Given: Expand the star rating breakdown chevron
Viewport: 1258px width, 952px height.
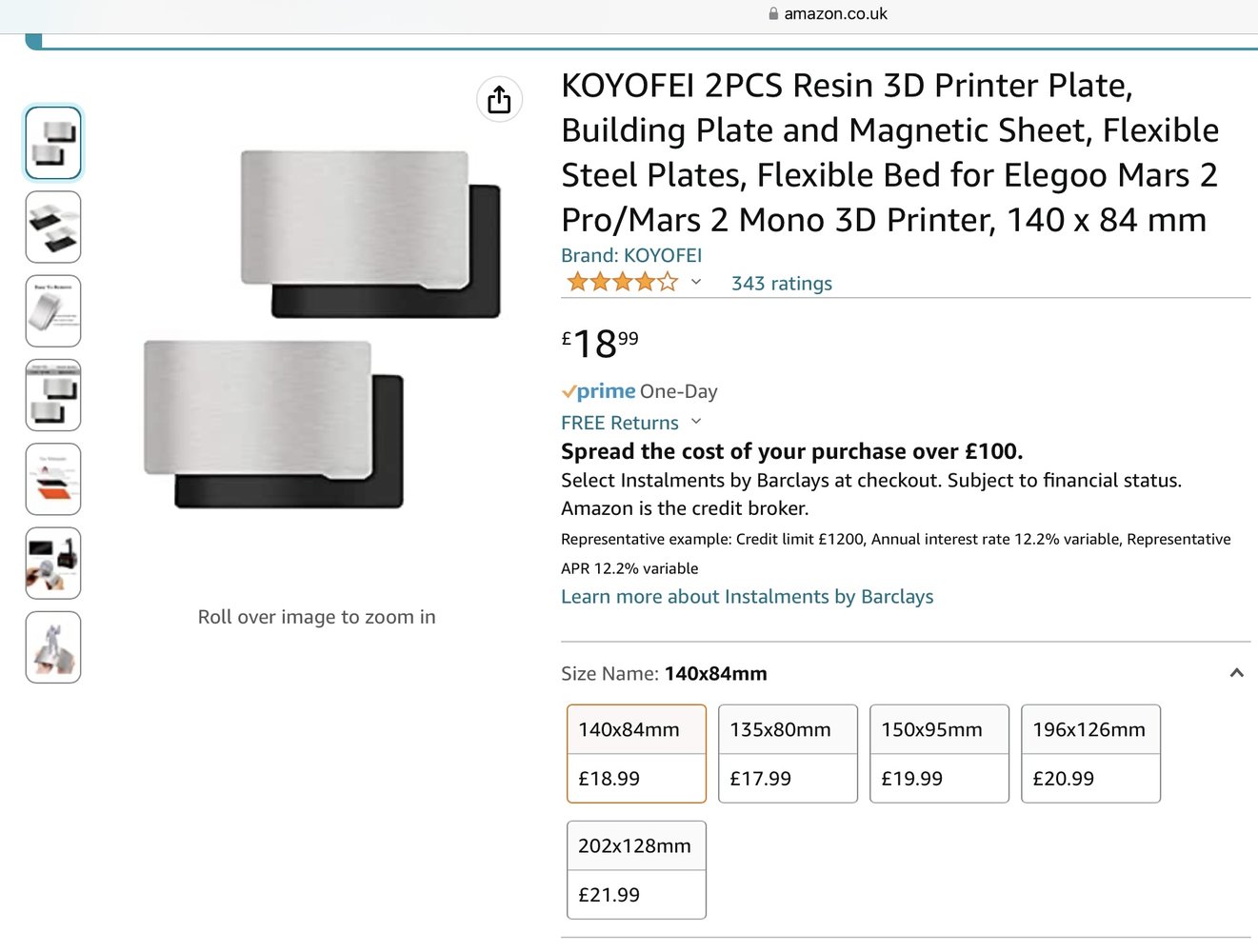Looking at the screenshot, I should pos(696,282).
